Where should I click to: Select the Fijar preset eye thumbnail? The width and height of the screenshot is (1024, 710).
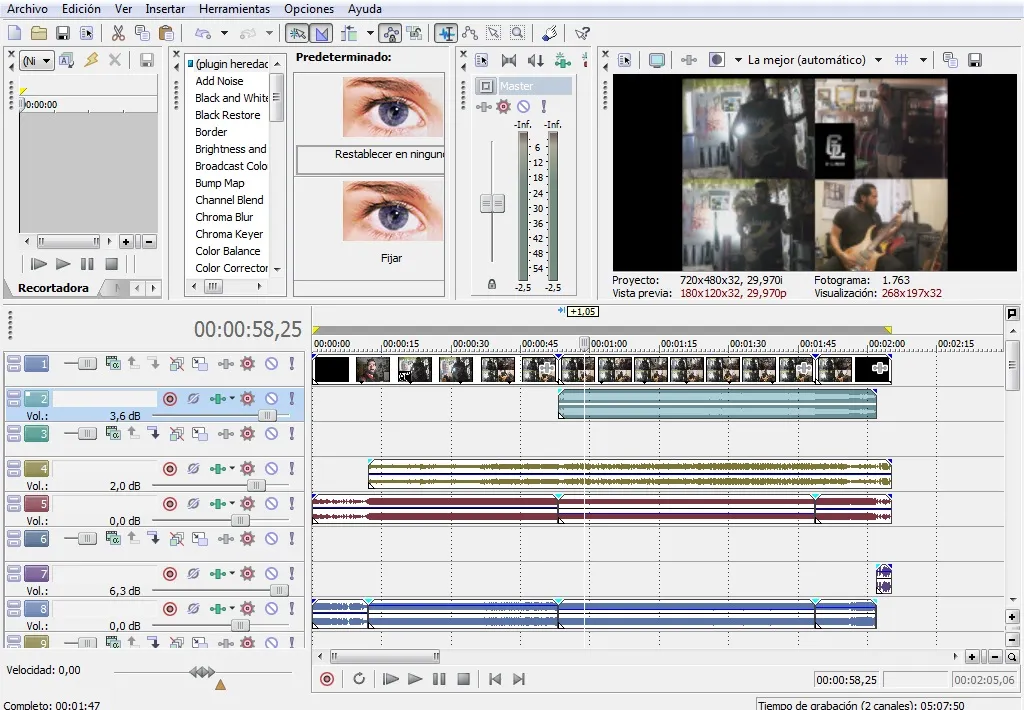tap(391, 212)
